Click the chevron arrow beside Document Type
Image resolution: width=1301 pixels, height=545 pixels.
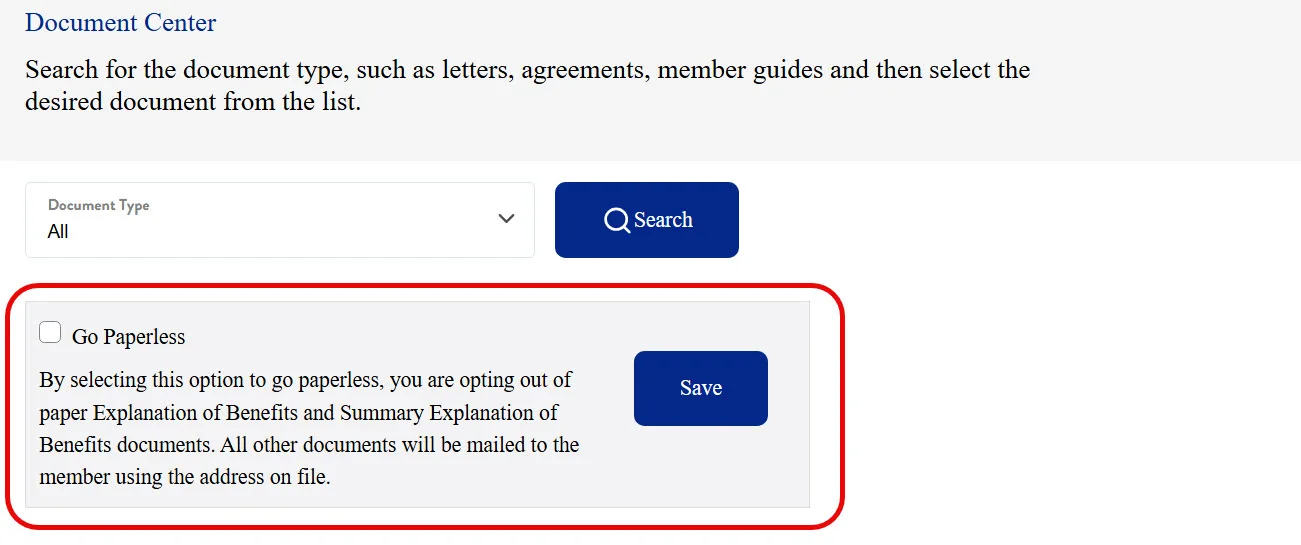[507, 219]
